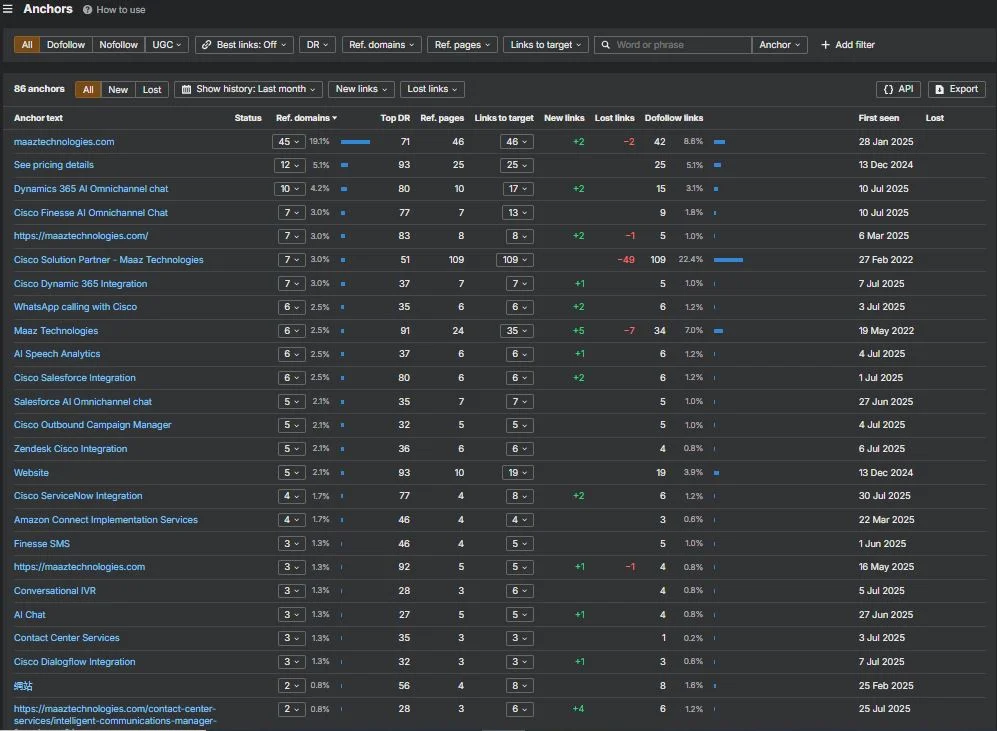Open the AI Chat anchor link
The height and width of the screenshot is (731, 997).
(x=30, y=615)
